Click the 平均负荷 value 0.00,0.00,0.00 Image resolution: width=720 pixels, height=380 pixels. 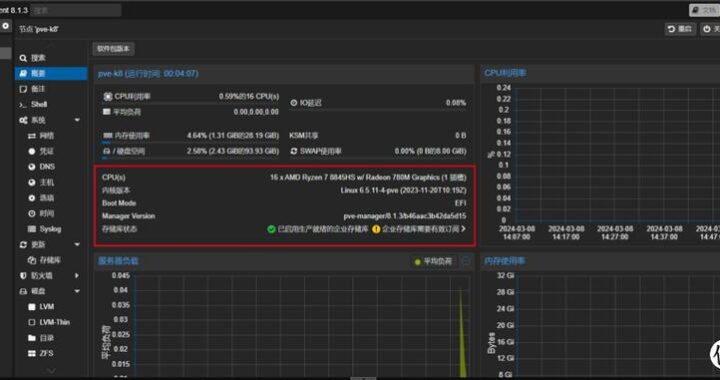256,112
